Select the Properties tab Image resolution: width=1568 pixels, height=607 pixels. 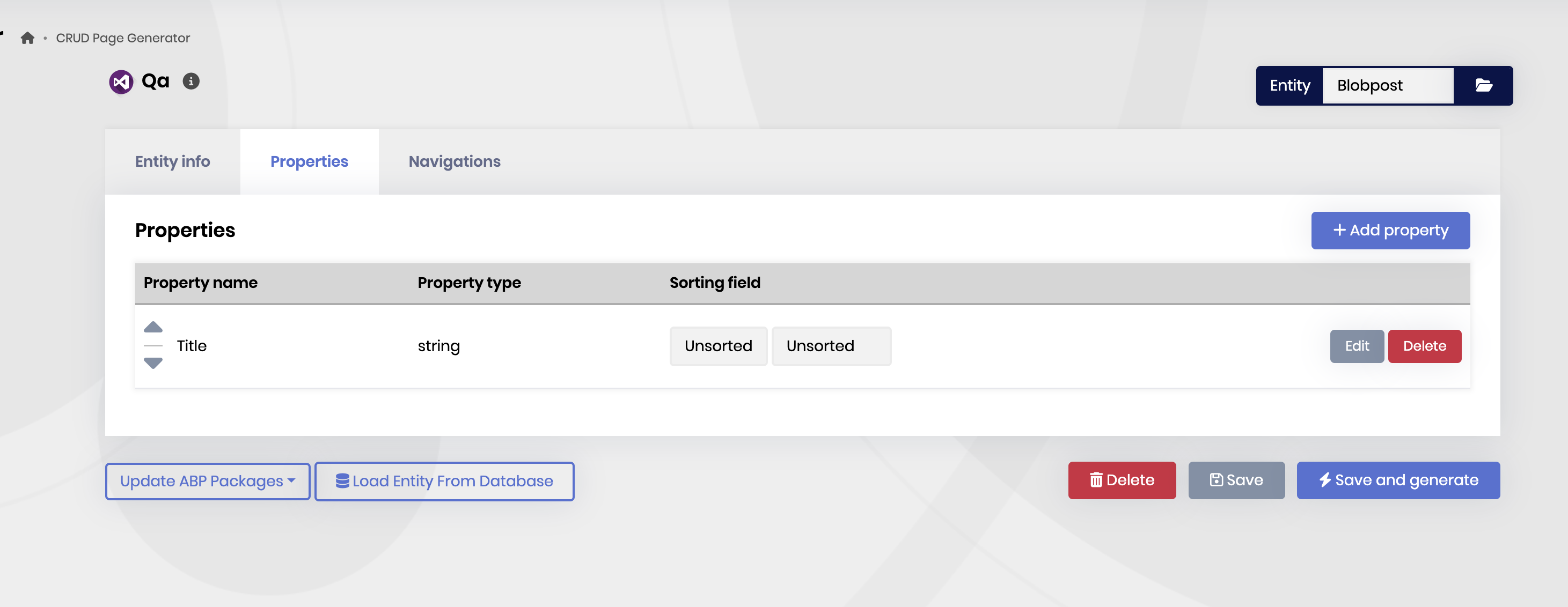(309, 162)
